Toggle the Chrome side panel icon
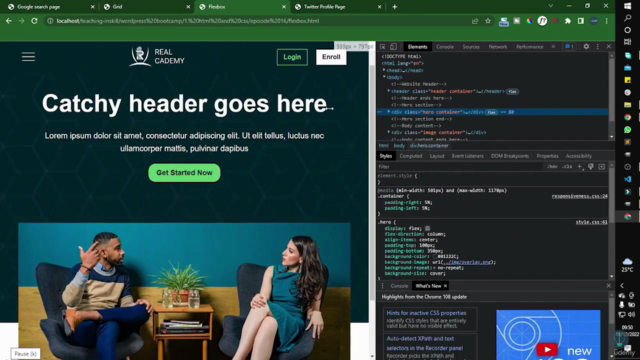The image size is (640, 360). (581, 21)
